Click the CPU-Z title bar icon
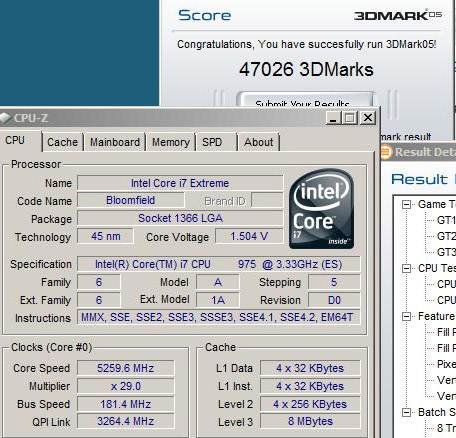The image size is (456, 438). (x=5, y=118)
